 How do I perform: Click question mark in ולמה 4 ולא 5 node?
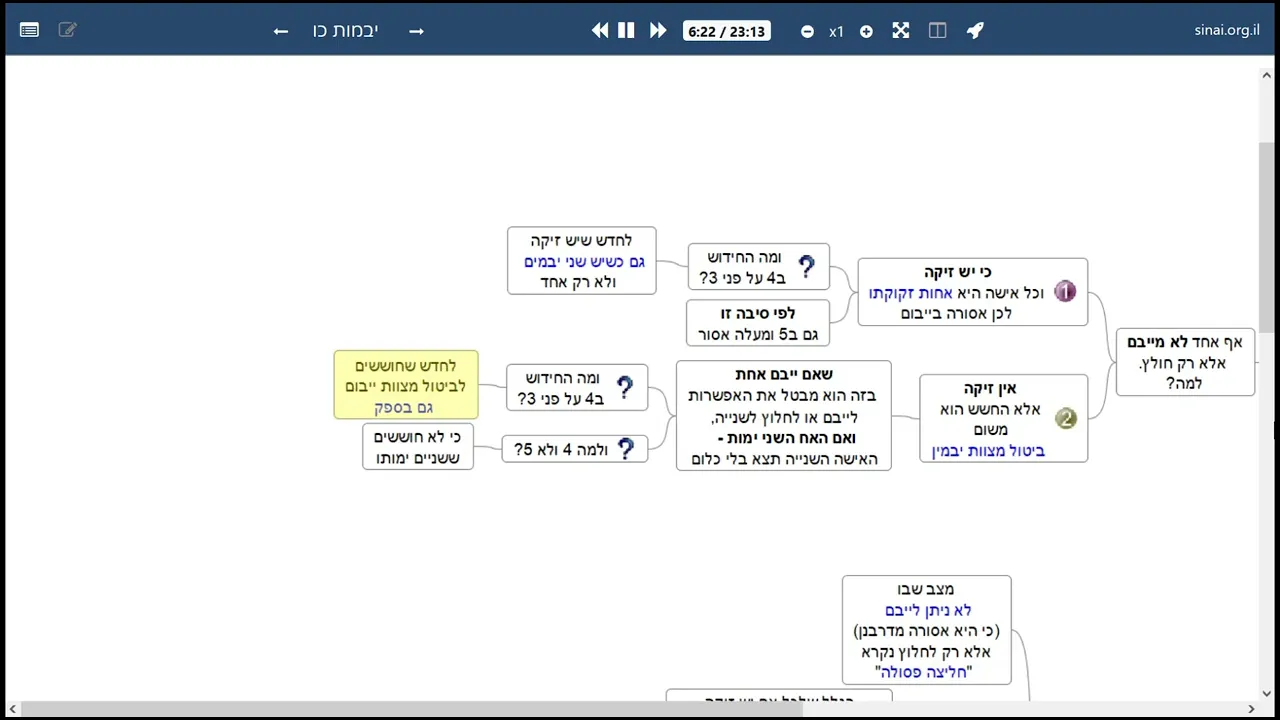(626, 449)
